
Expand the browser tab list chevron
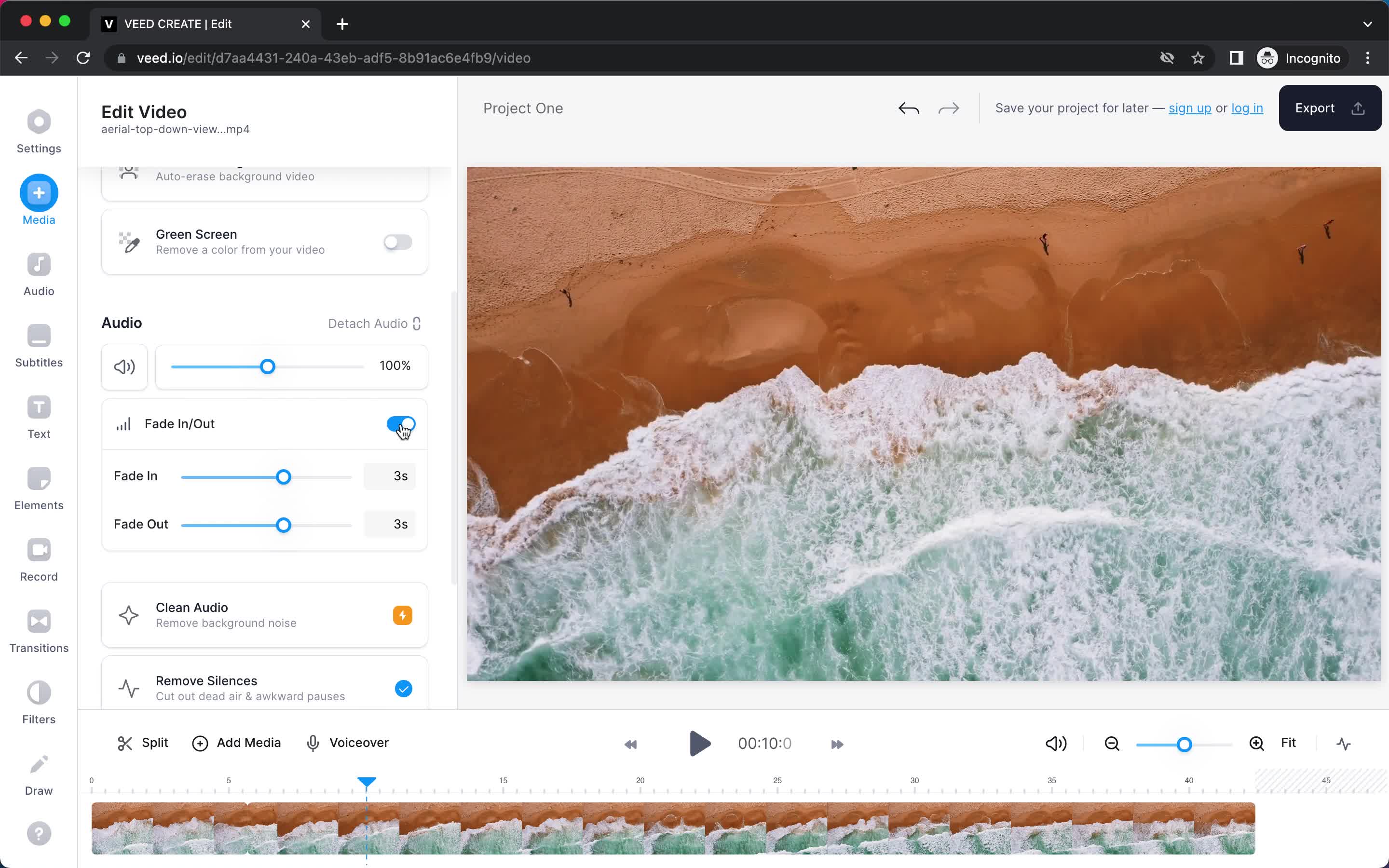pos(1368,24)
